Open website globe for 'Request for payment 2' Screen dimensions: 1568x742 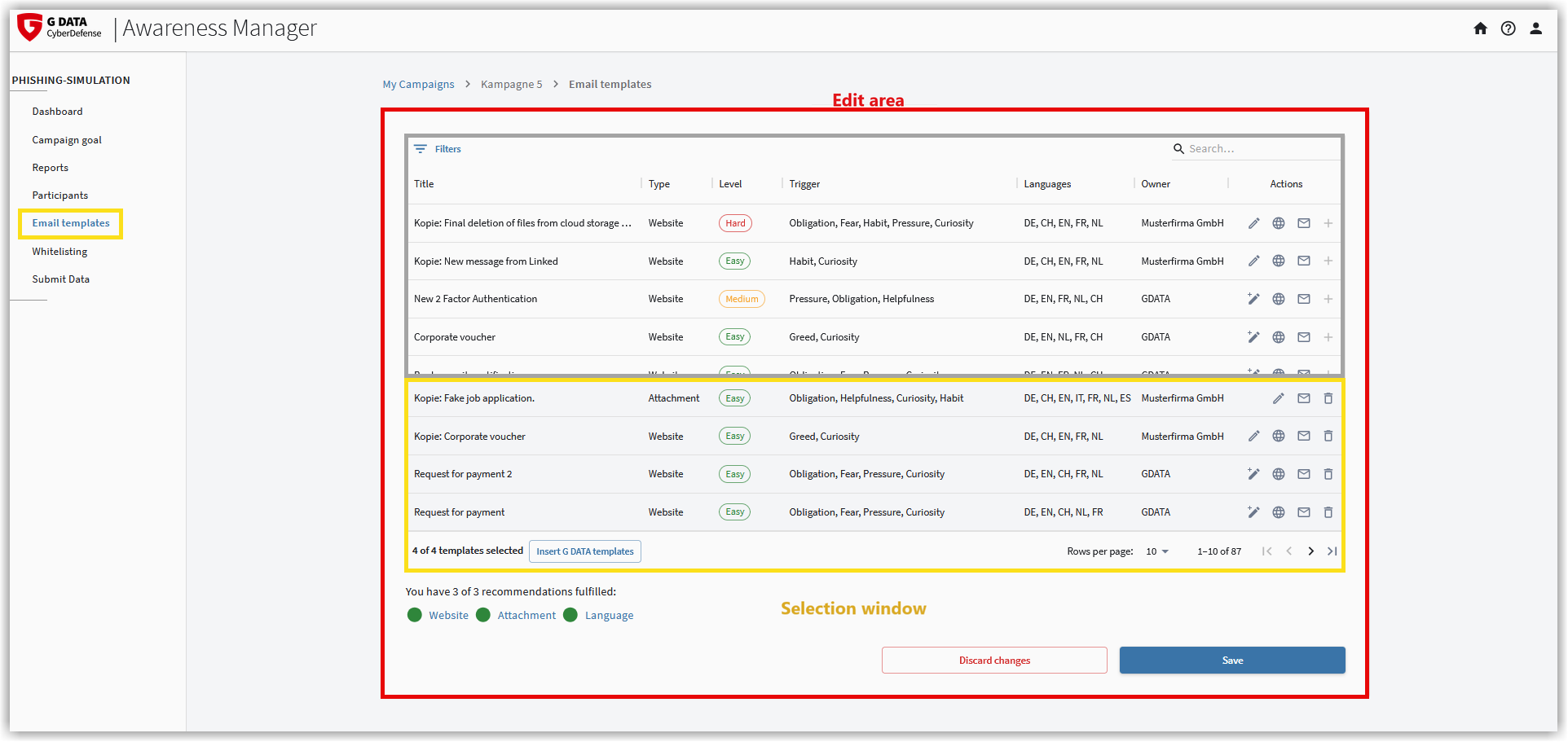point(1279,474)
